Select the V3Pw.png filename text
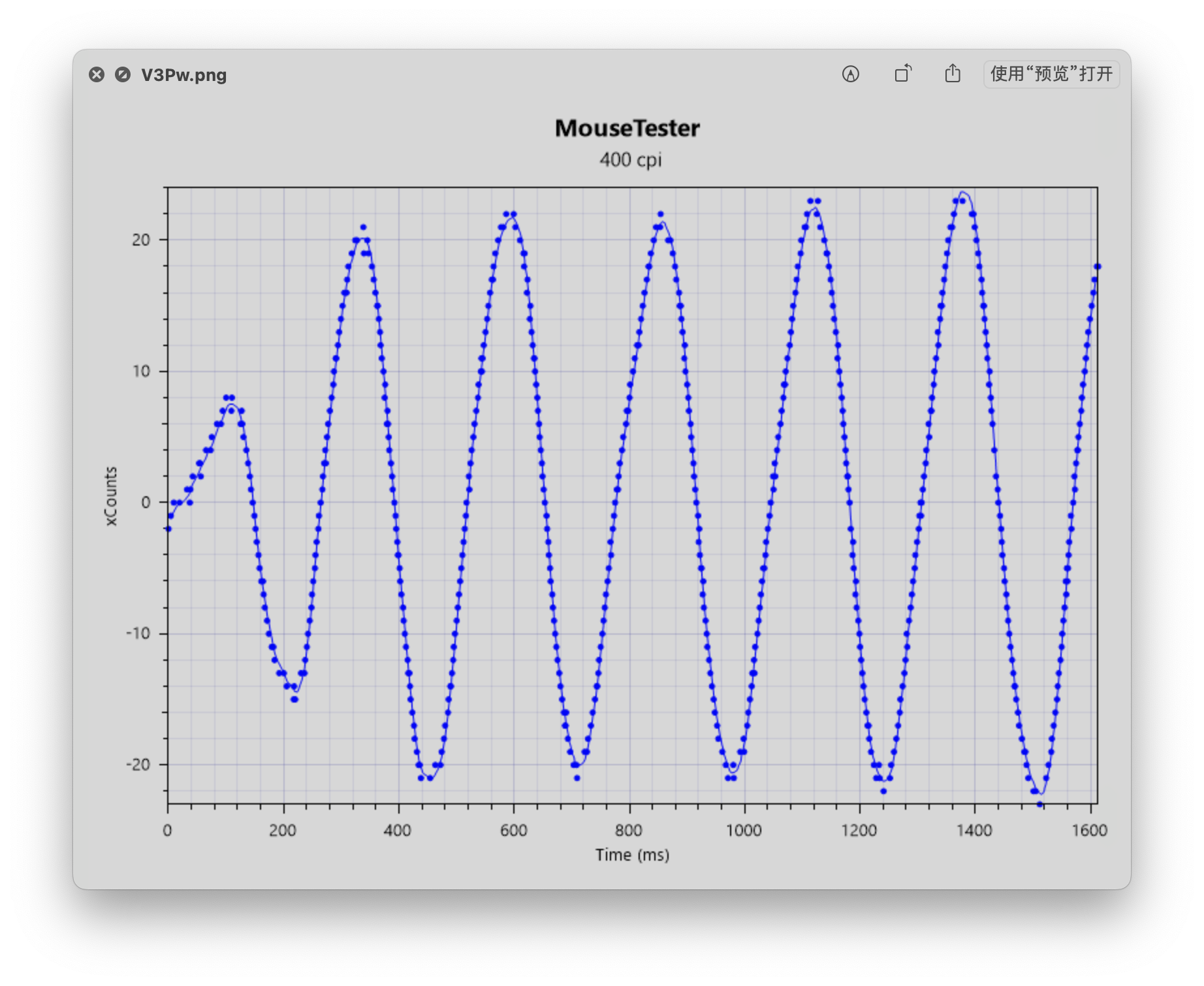The width and height of the screenshot is (1204, 986). click(183, 75)
